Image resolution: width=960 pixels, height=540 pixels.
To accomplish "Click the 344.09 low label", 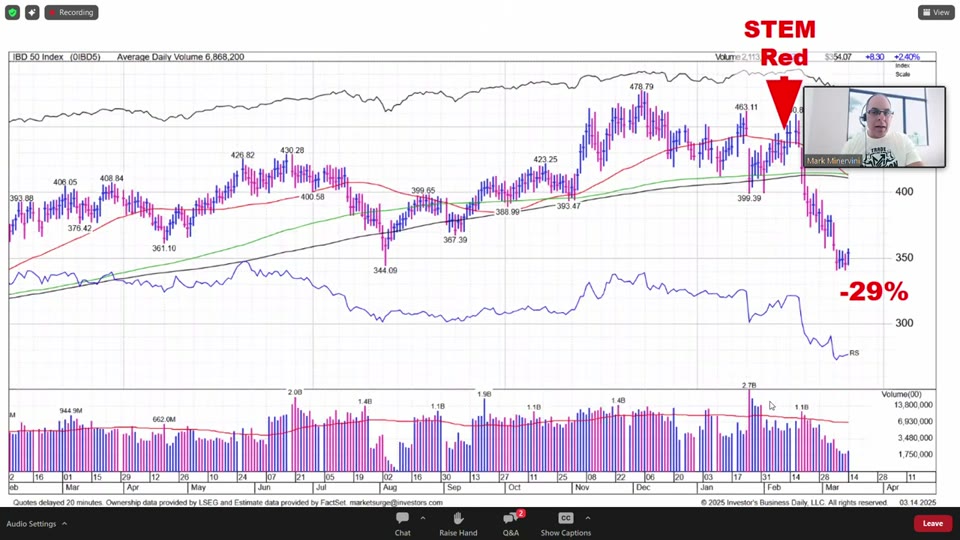I will tap(385, 271).
